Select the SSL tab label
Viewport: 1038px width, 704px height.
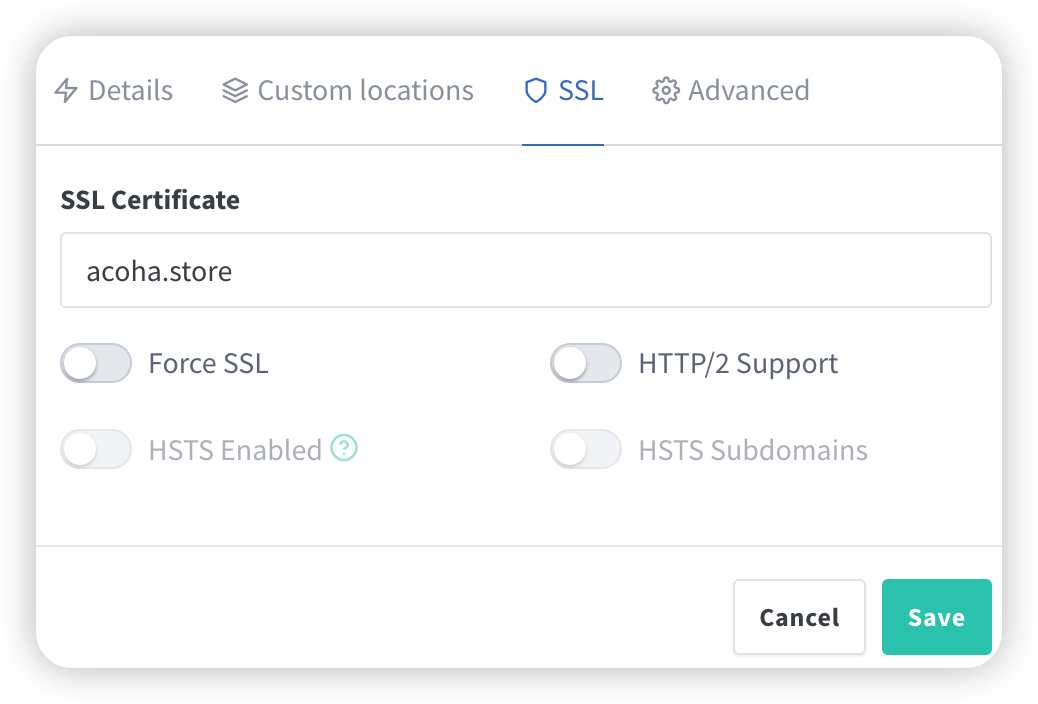click(581, 91)
